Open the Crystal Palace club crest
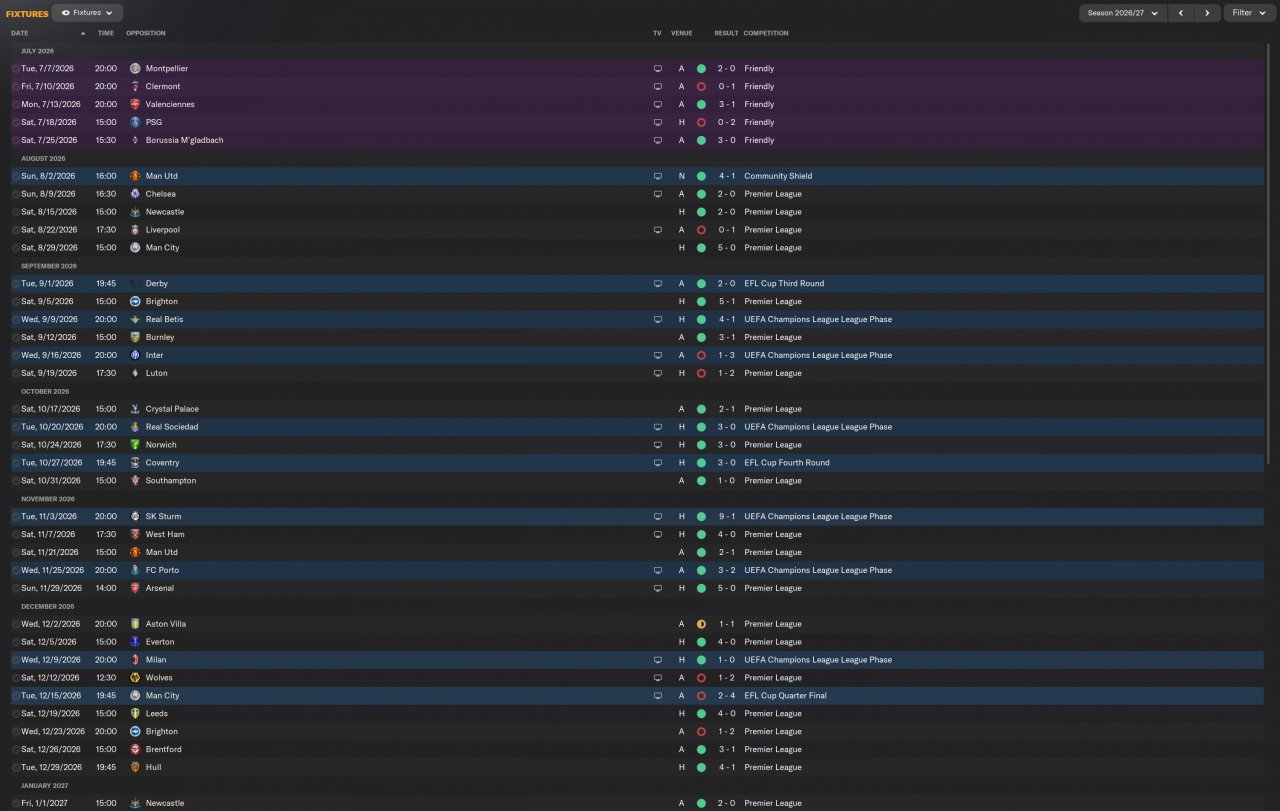 coord(135,409)
